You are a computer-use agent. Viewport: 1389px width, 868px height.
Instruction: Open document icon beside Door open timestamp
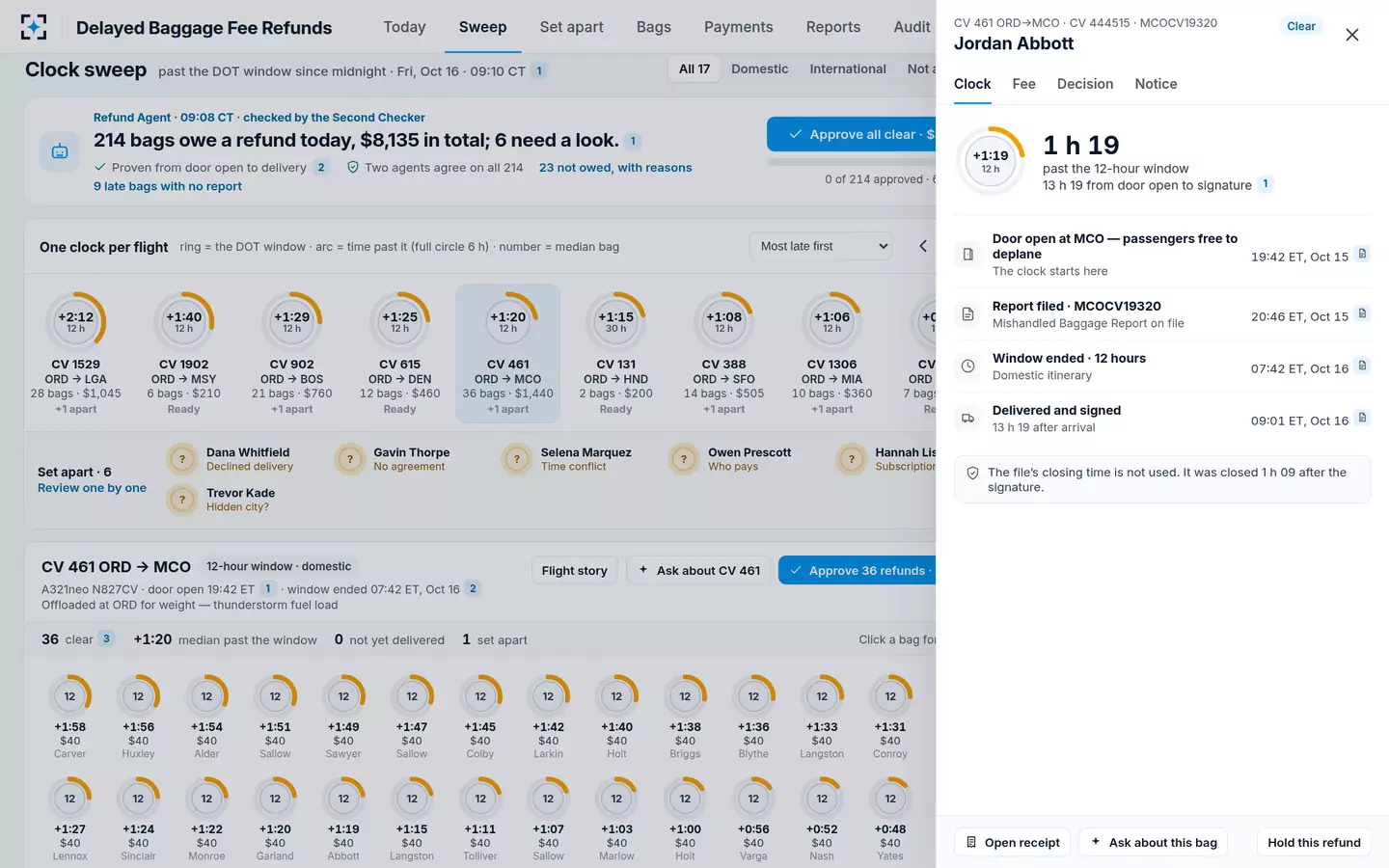(1362, 254)
